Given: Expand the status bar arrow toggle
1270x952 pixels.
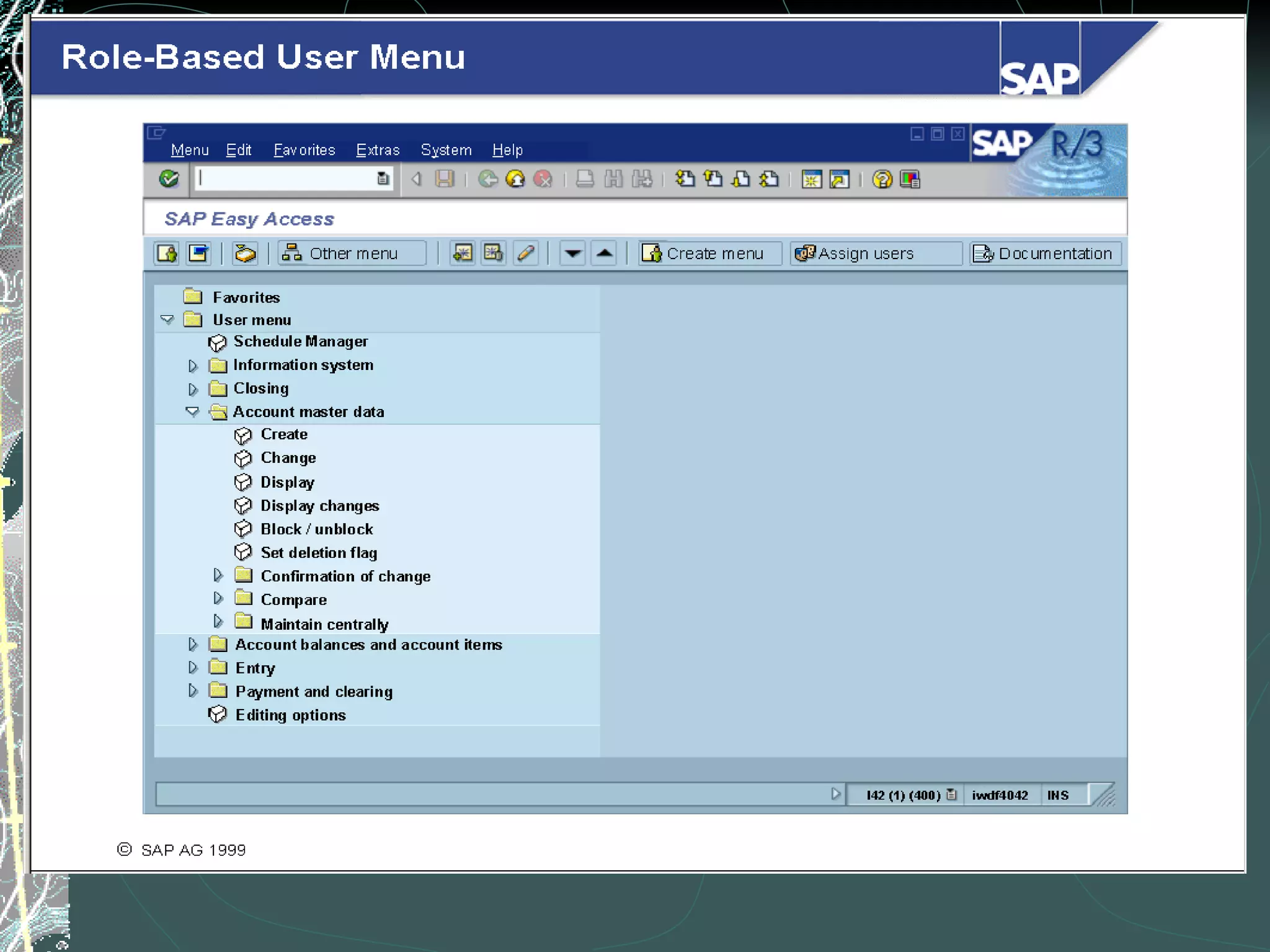Looking at the screenshot, I should click(x=835, y=794).
